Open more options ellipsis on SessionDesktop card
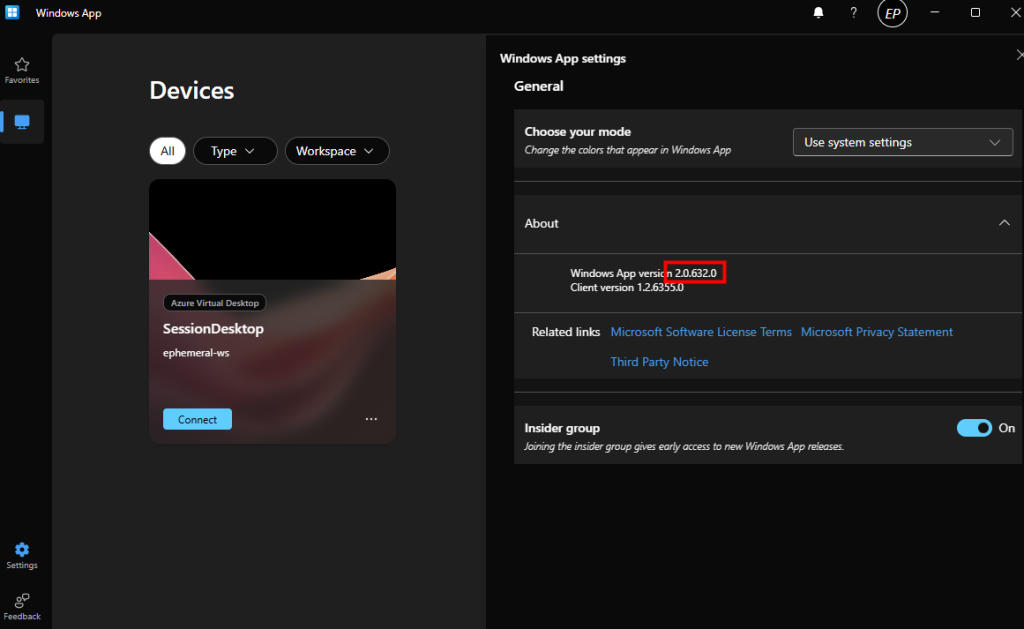This screenshot has height=629, width=1024. coord(371,419)
